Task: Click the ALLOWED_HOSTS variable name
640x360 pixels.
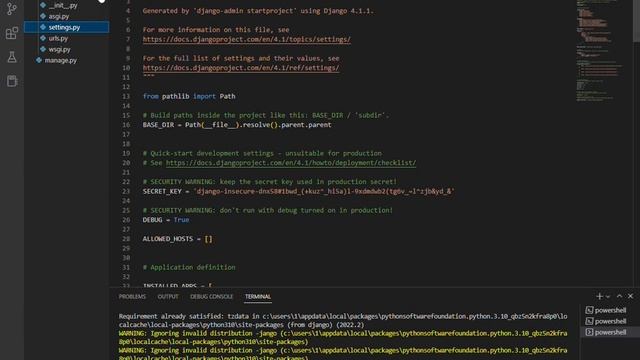Action: (168, 239)
